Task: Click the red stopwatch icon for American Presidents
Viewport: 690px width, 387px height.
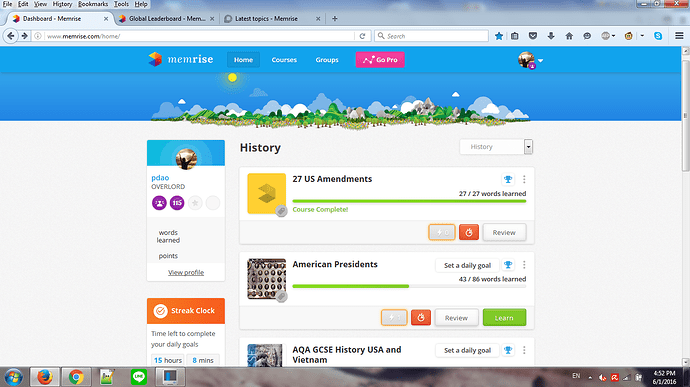Action: tap(421, 317)
